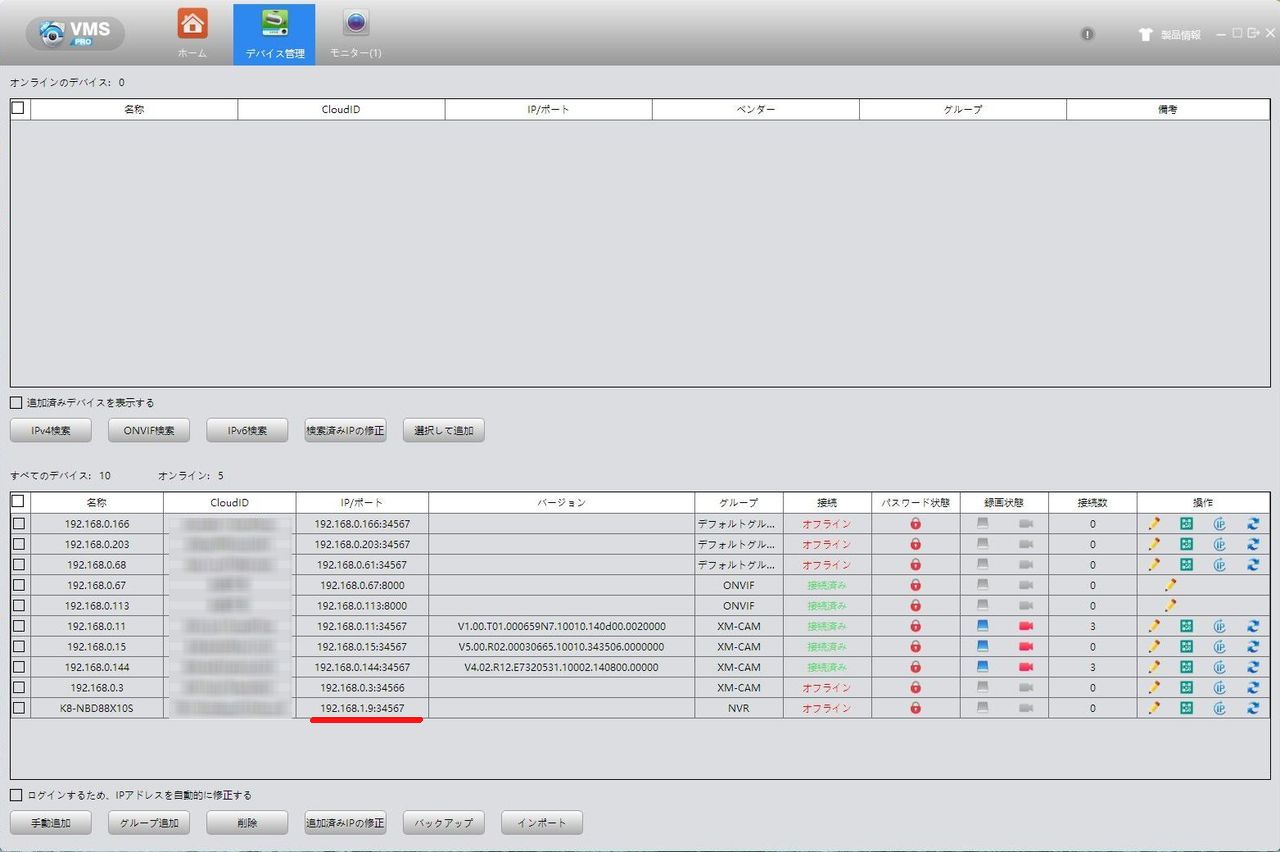Image resolution: width=1280 pixels, height=852 pixels.
Task: Click the logout arrow icon in title bar
Action: 1254,33
